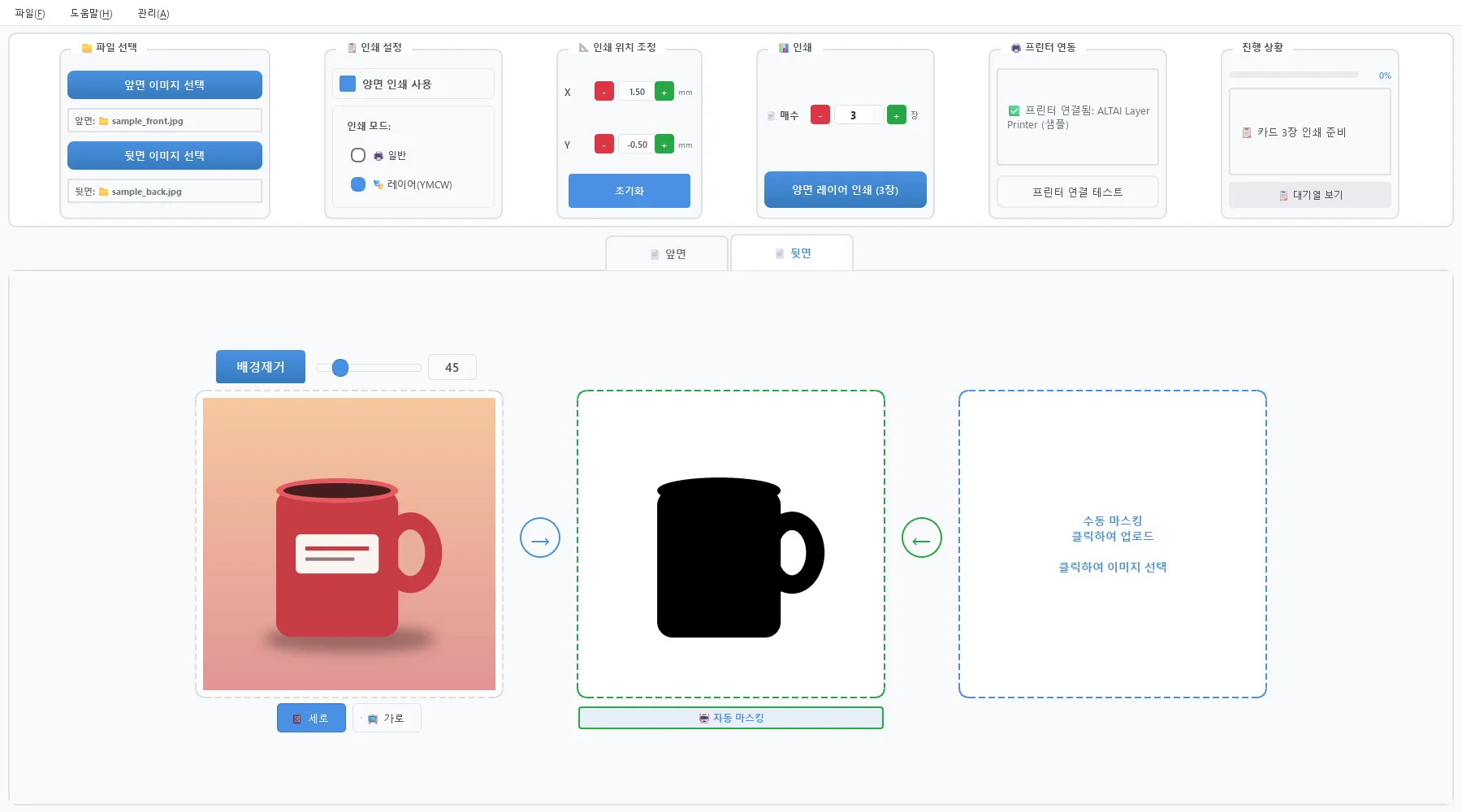Click the threshold value field showing 45
This screenshot has width=1462, height=812.
tap(452, 367)
